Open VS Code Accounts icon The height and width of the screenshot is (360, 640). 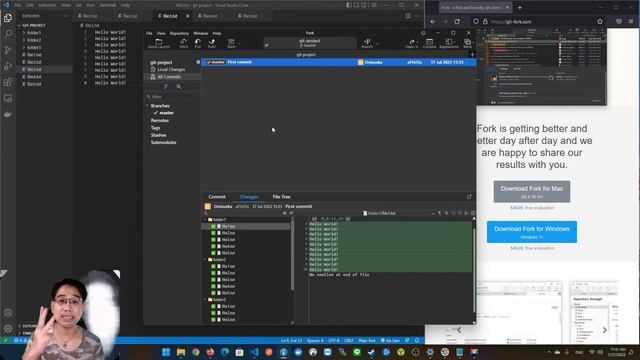click(8, 313)
